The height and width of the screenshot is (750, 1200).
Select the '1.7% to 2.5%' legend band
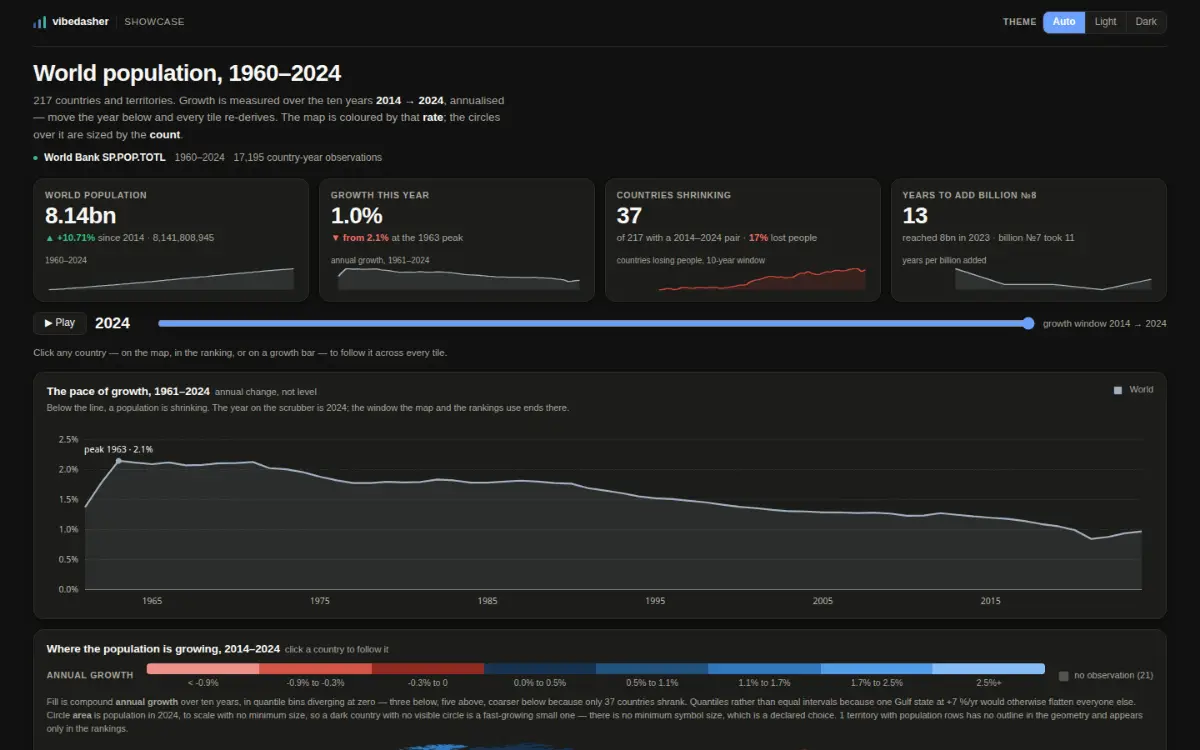click(877, 669)
